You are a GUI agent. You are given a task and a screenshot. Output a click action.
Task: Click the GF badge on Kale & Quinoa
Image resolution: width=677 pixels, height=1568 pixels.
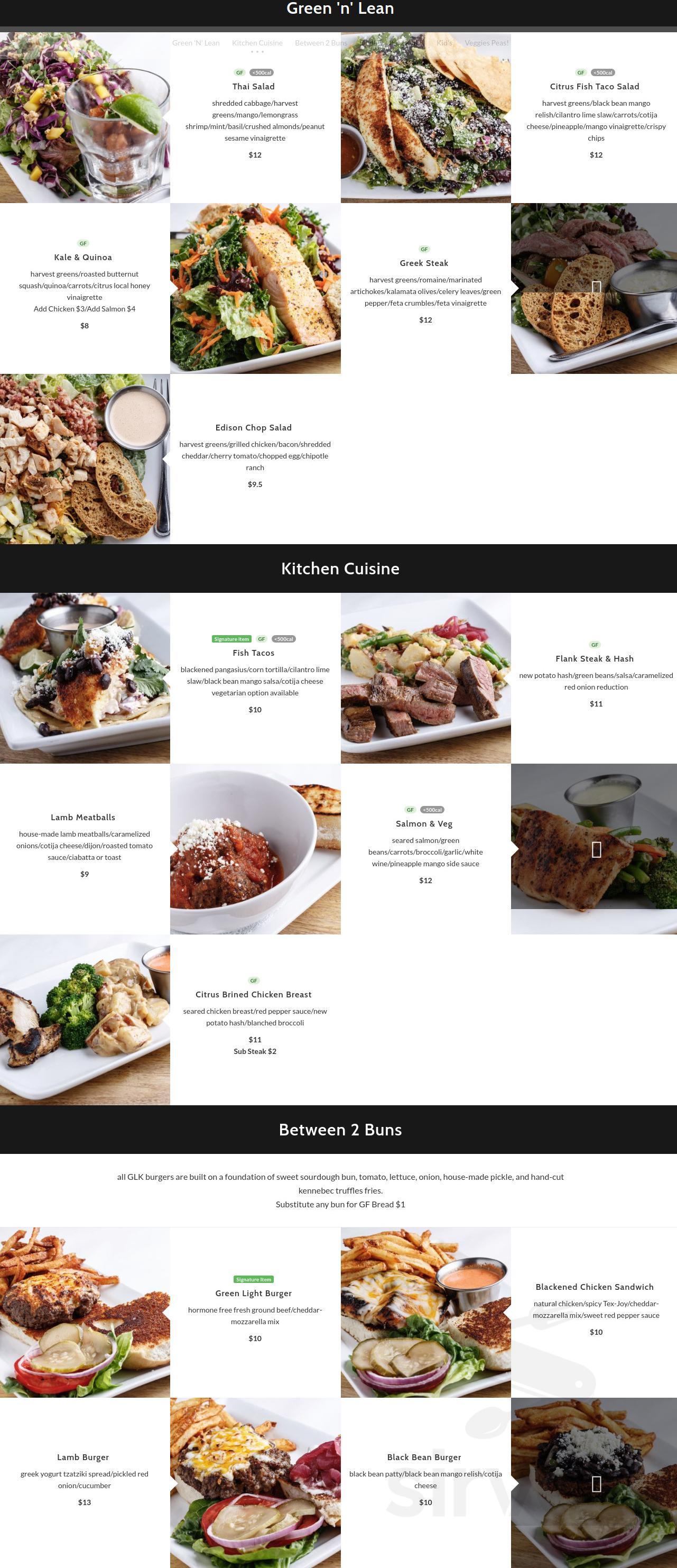84,243
